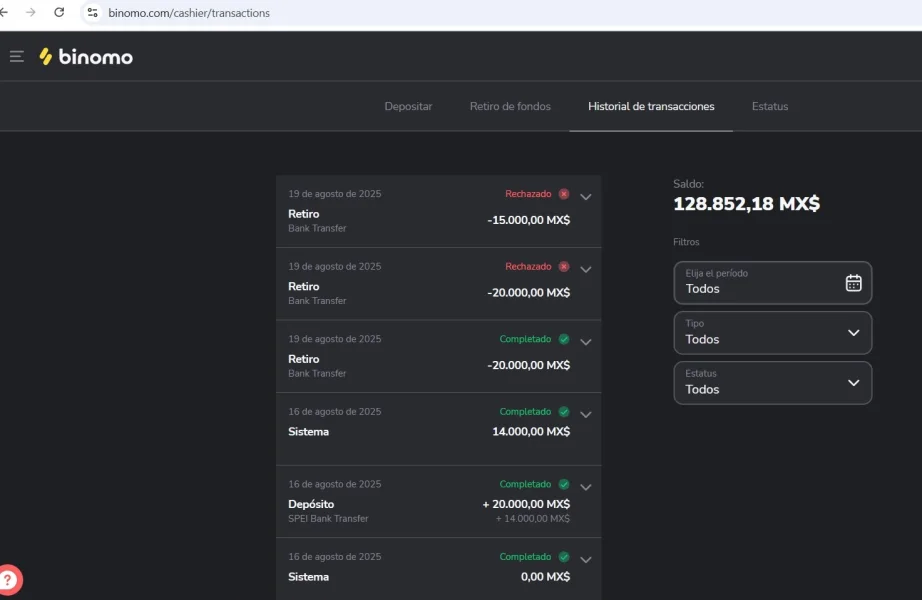Screen dimensions: 922x600
Task: Click the site info icon in address bar
Action: (92, 13)
